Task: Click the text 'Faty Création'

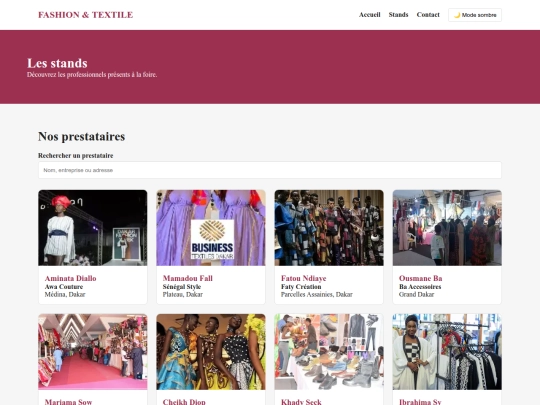Action: [301, 287]
